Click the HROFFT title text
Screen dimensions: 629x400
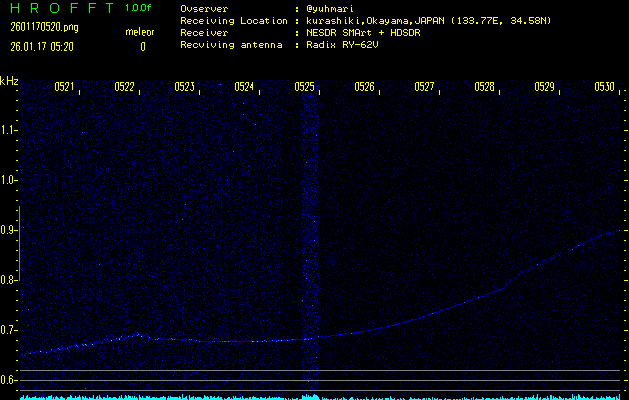pyautogui.click(x=61, y=8)
